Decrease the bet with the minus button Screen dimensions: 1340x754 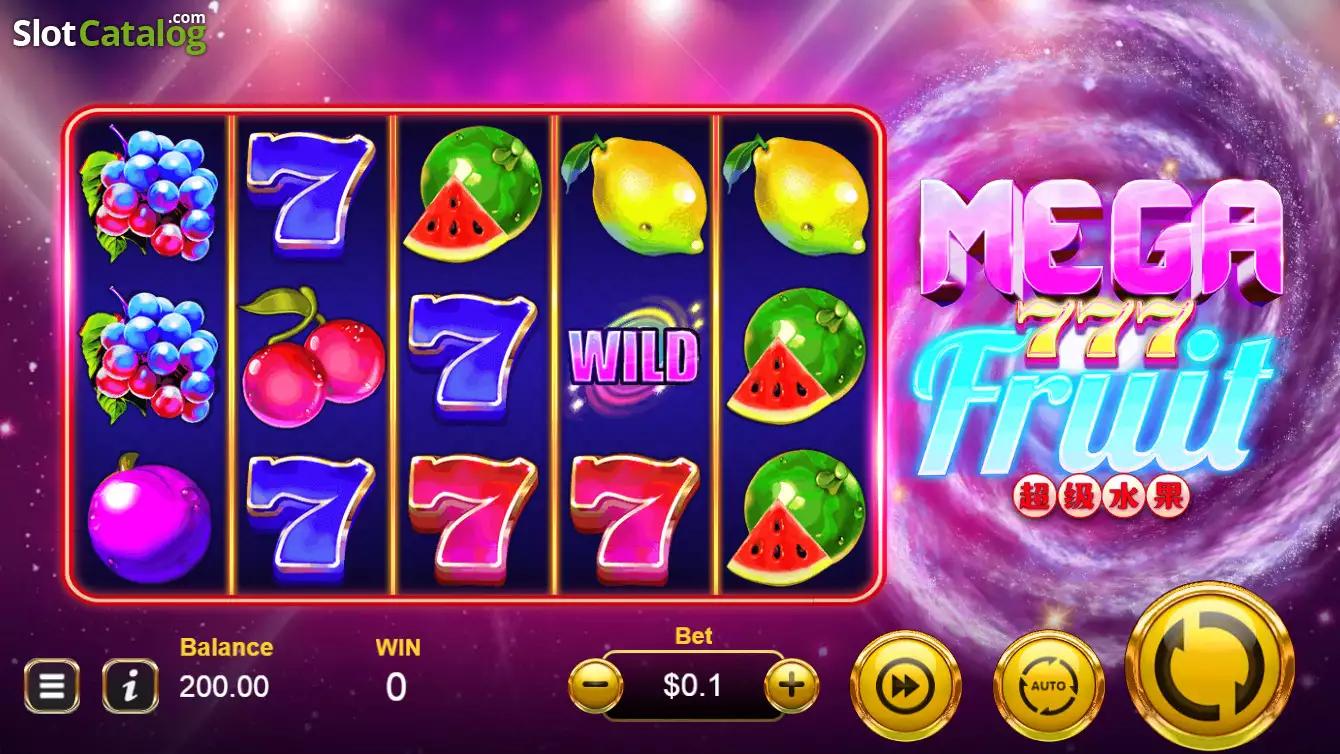pyautogui.click(x=595, y=686)
